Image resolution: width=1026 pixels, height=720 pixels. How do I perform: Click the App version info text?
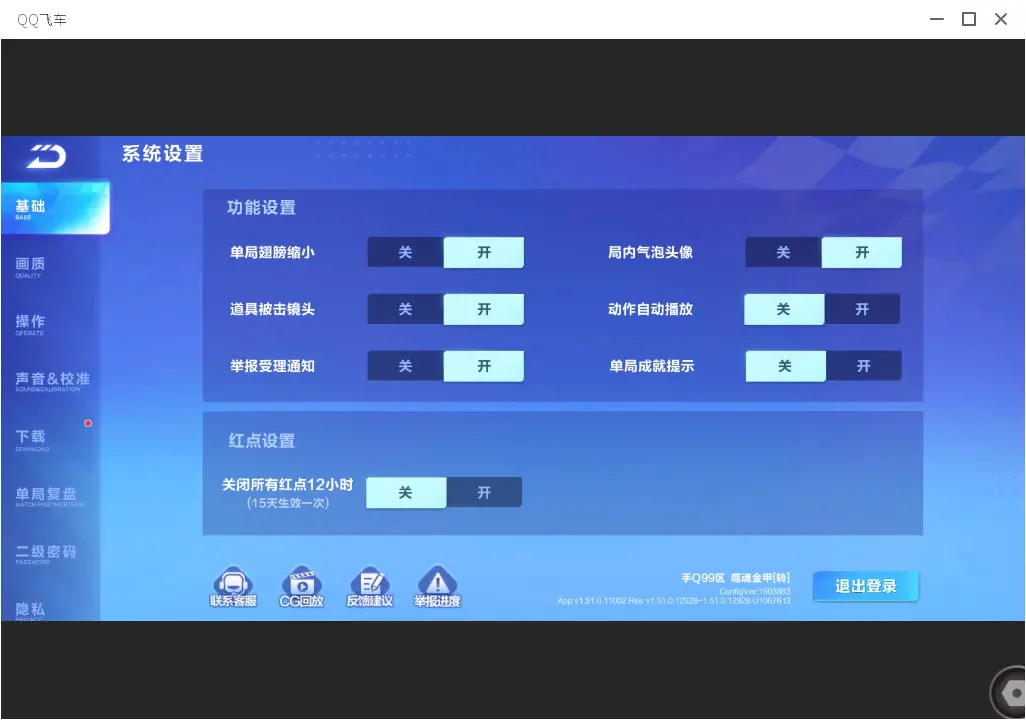click(x=674, y=601)
